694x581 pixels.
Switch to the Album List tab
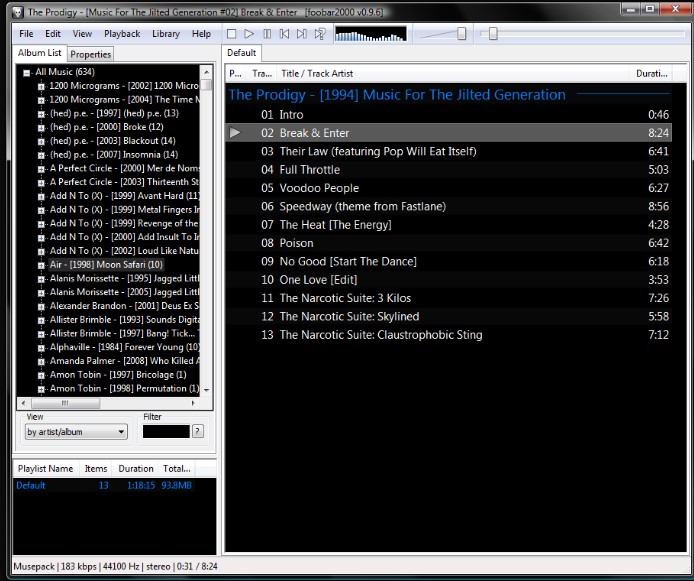click(x=39, y=53)
